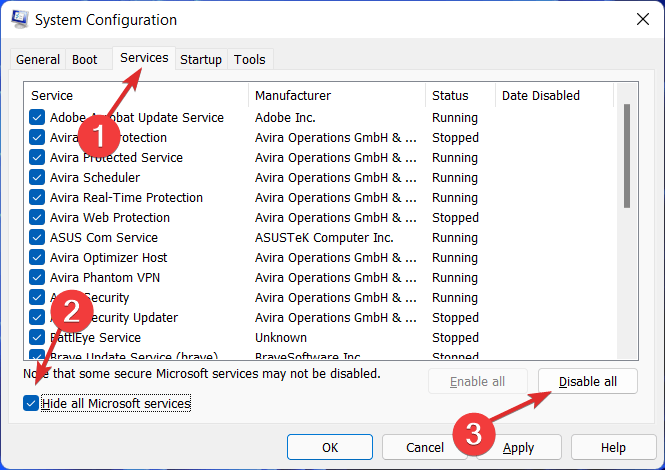Disable the Avira Phantom VPN service
Image resolution: width=665 pixels, height=470 pixels.
click(x=37, y=277)
